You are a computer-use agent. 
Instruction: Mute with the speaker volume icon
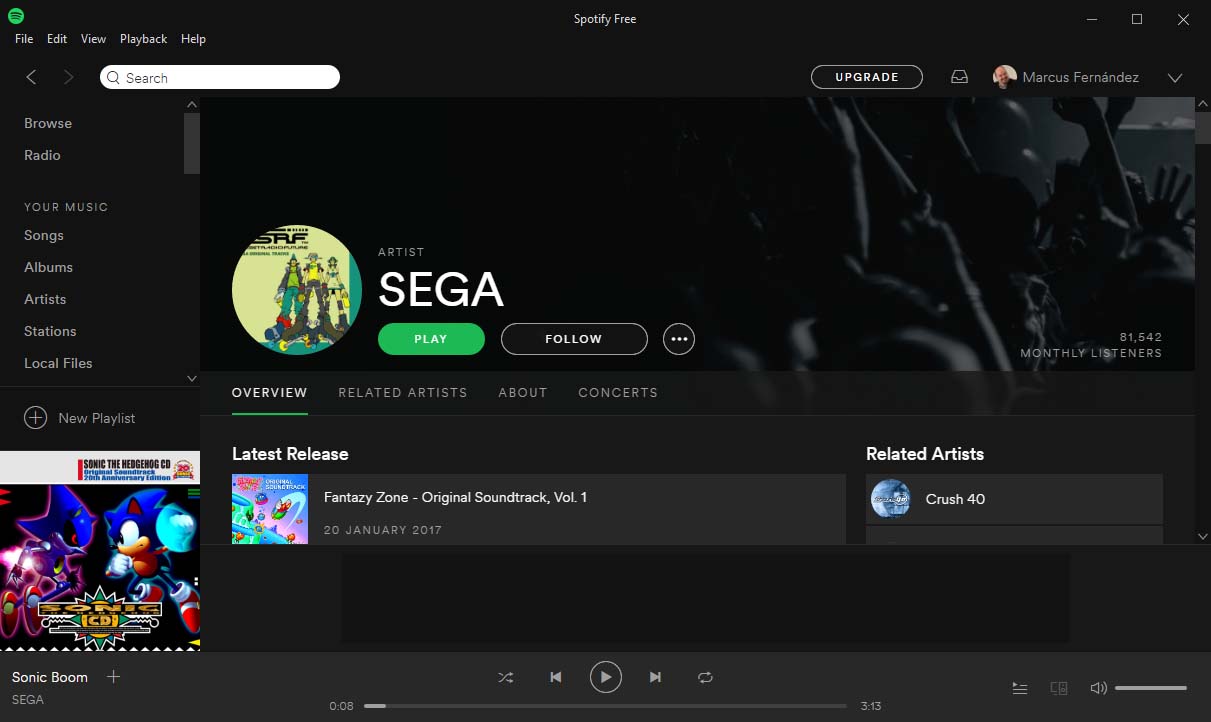1098,688
